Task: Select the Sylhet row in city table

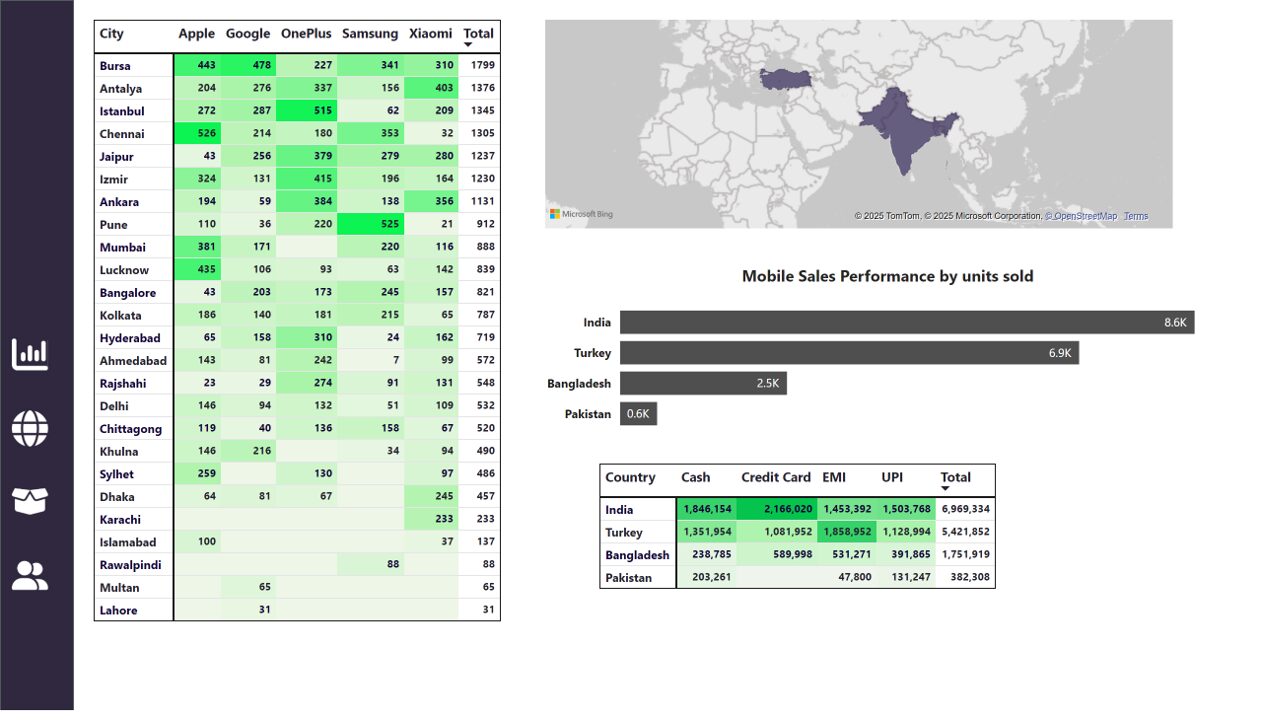Action: pos(297,474)
